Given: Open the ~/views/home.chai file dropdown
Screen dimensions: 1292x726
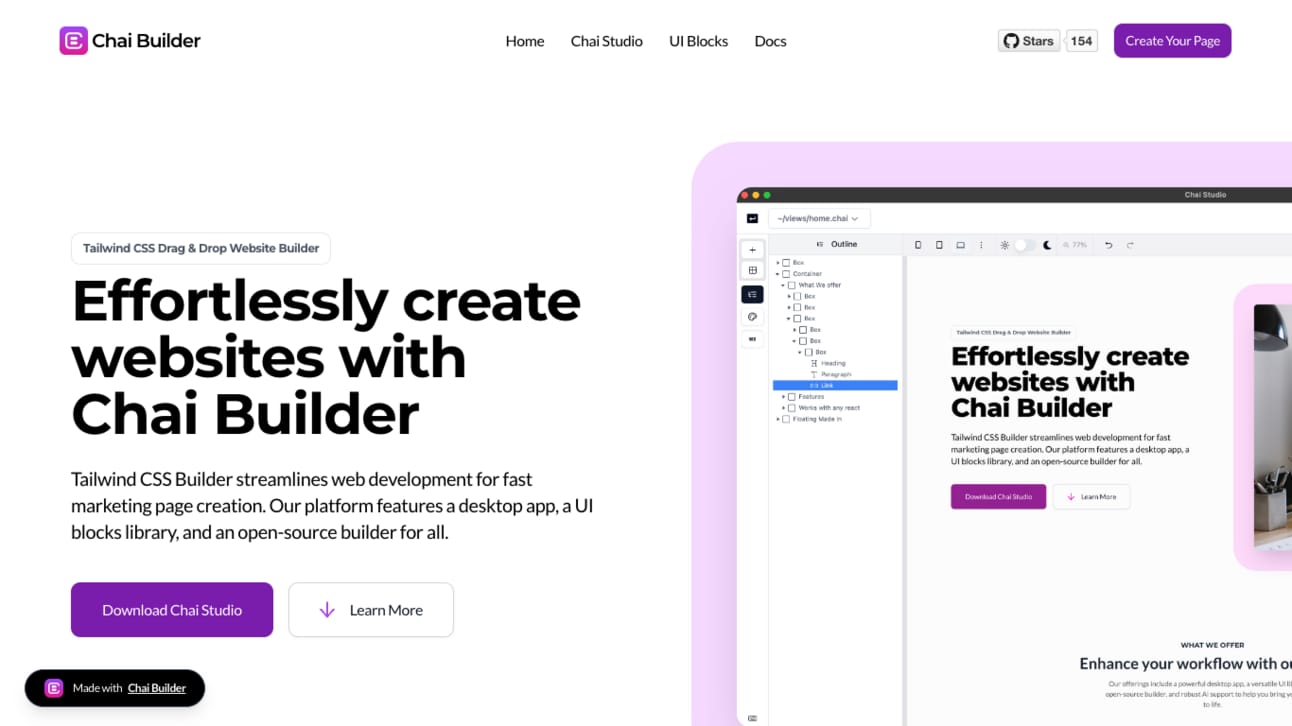Looking at the screenshot, I should point(819,218).
